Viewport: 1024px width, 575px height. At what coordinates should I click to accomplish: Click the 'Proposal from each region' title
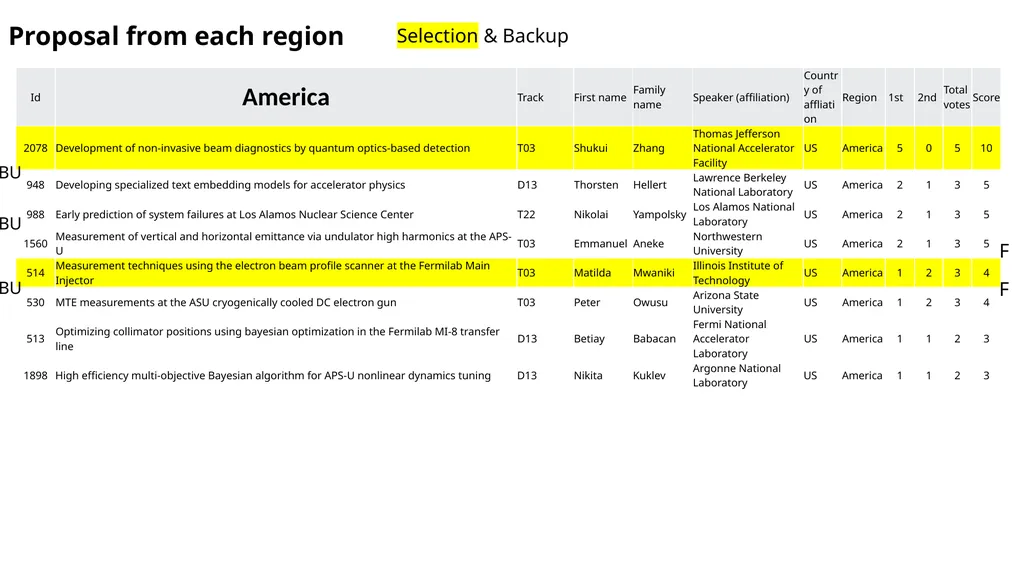click(176, 36)
